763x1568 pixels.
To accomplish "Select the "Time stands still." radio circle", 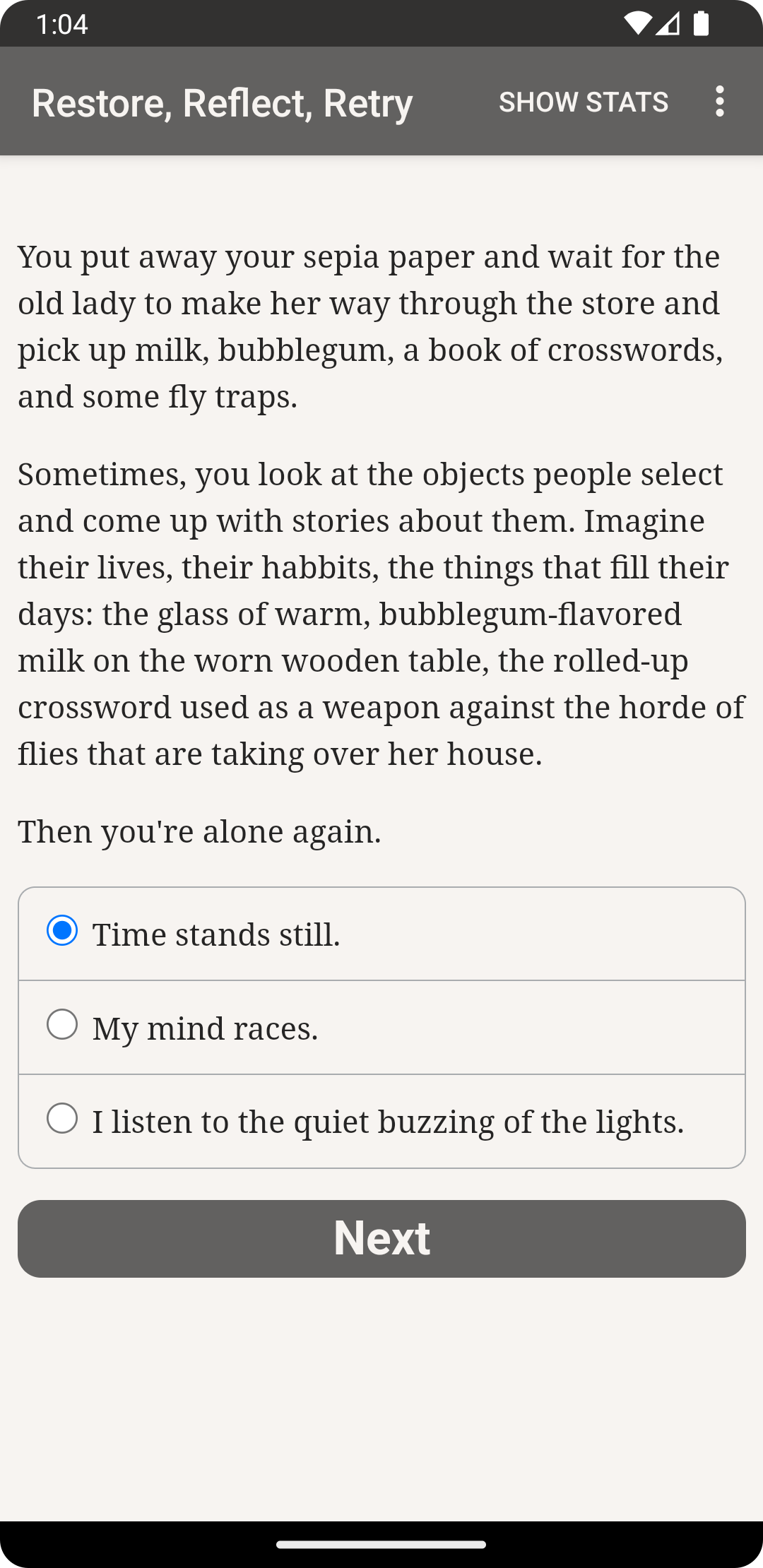I will 62,931.
